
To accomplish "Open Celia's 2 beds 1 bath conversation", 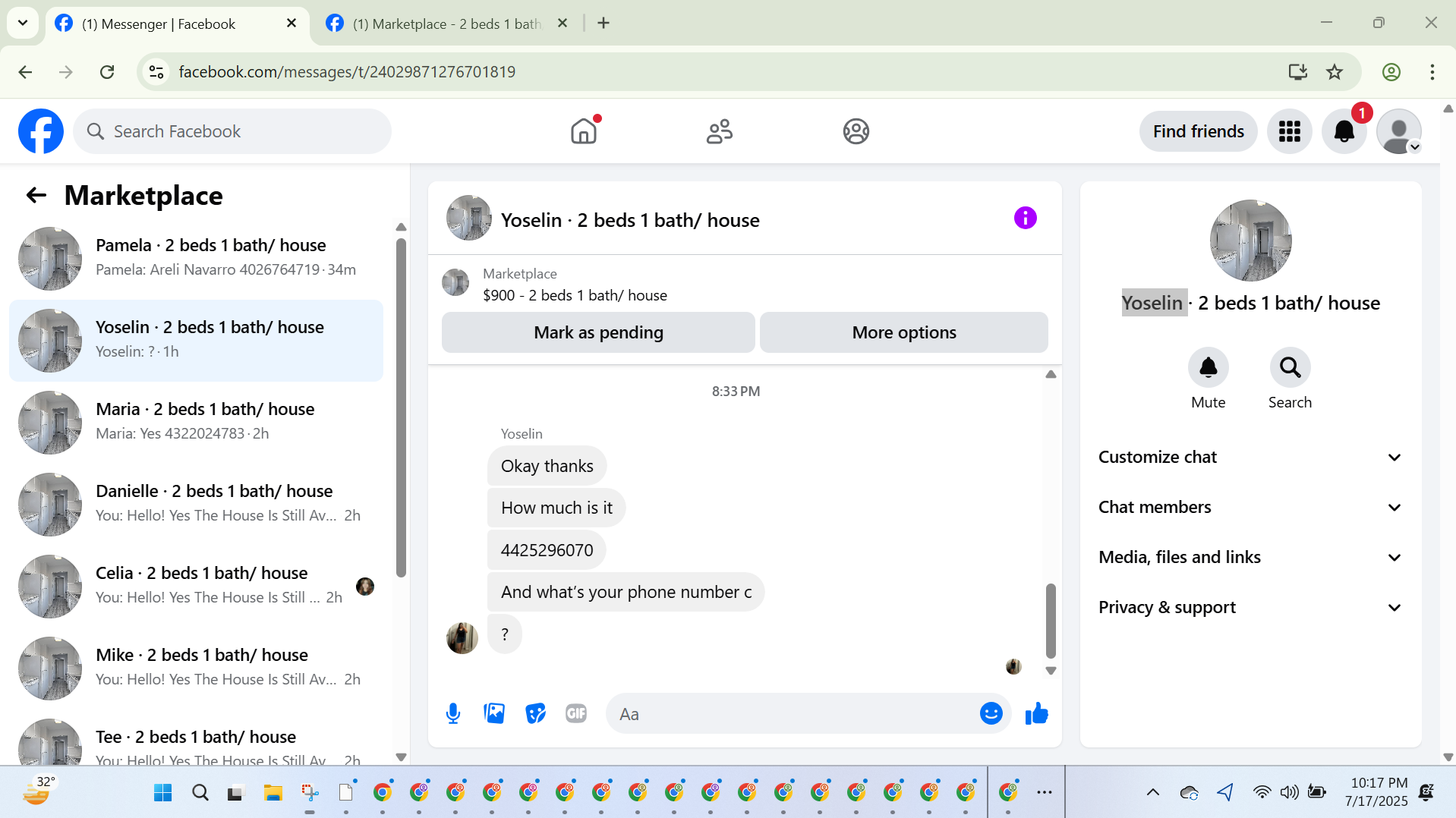I will (x=196, y=587).
